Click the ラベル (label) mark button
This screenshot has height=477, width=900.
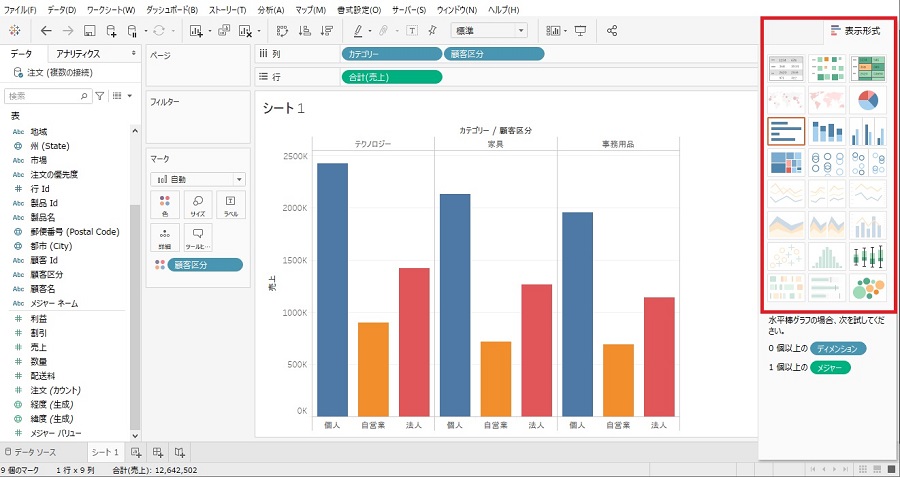tap(230, 205)
